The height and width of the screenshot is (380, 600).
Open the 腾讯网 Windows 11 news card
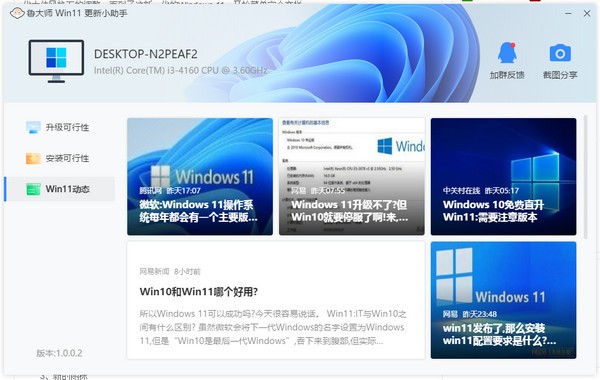(x=200, y=176)
